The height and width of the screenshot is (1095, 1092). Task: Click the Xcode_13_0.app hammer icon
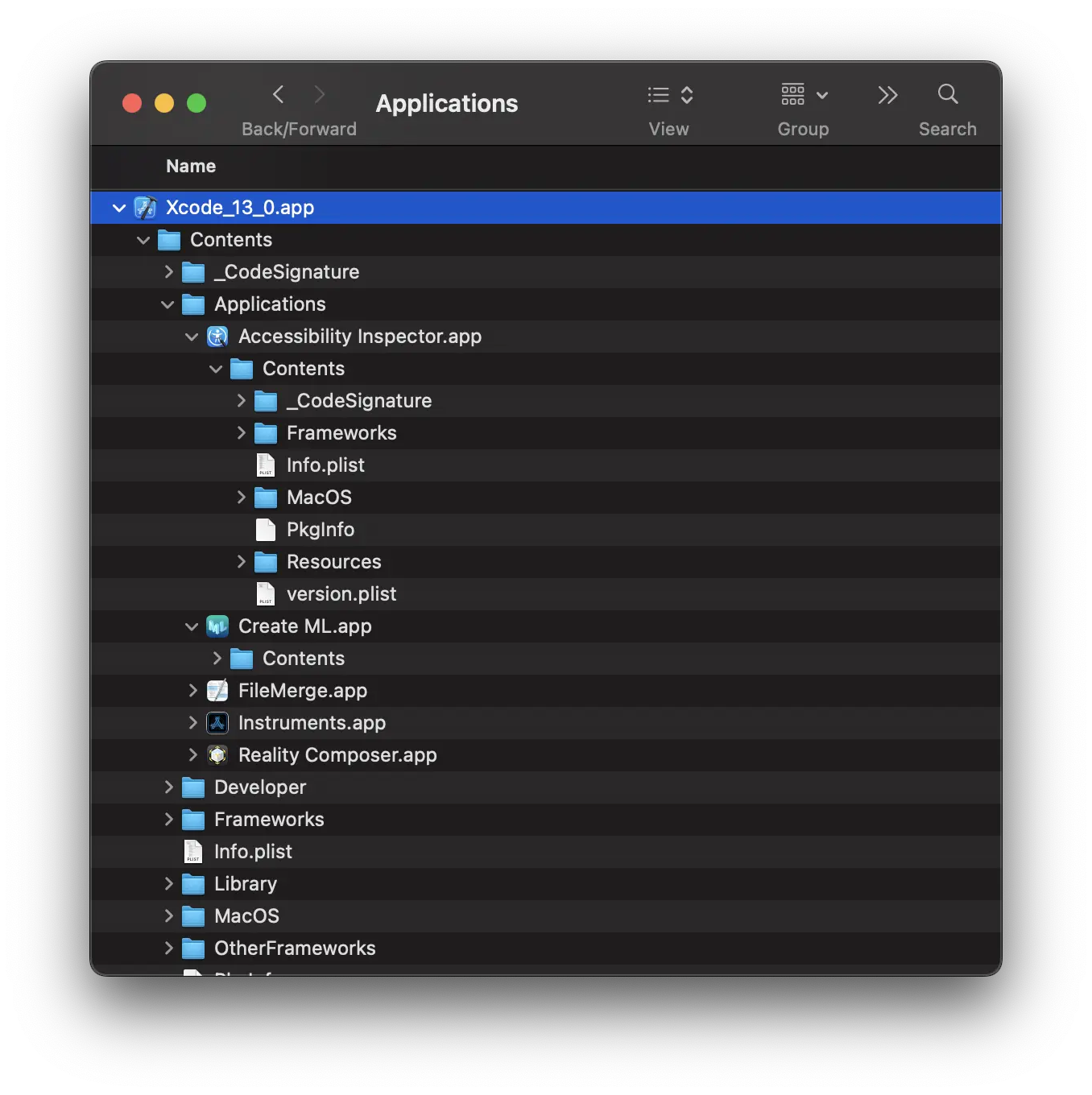[x=145, y=208]
